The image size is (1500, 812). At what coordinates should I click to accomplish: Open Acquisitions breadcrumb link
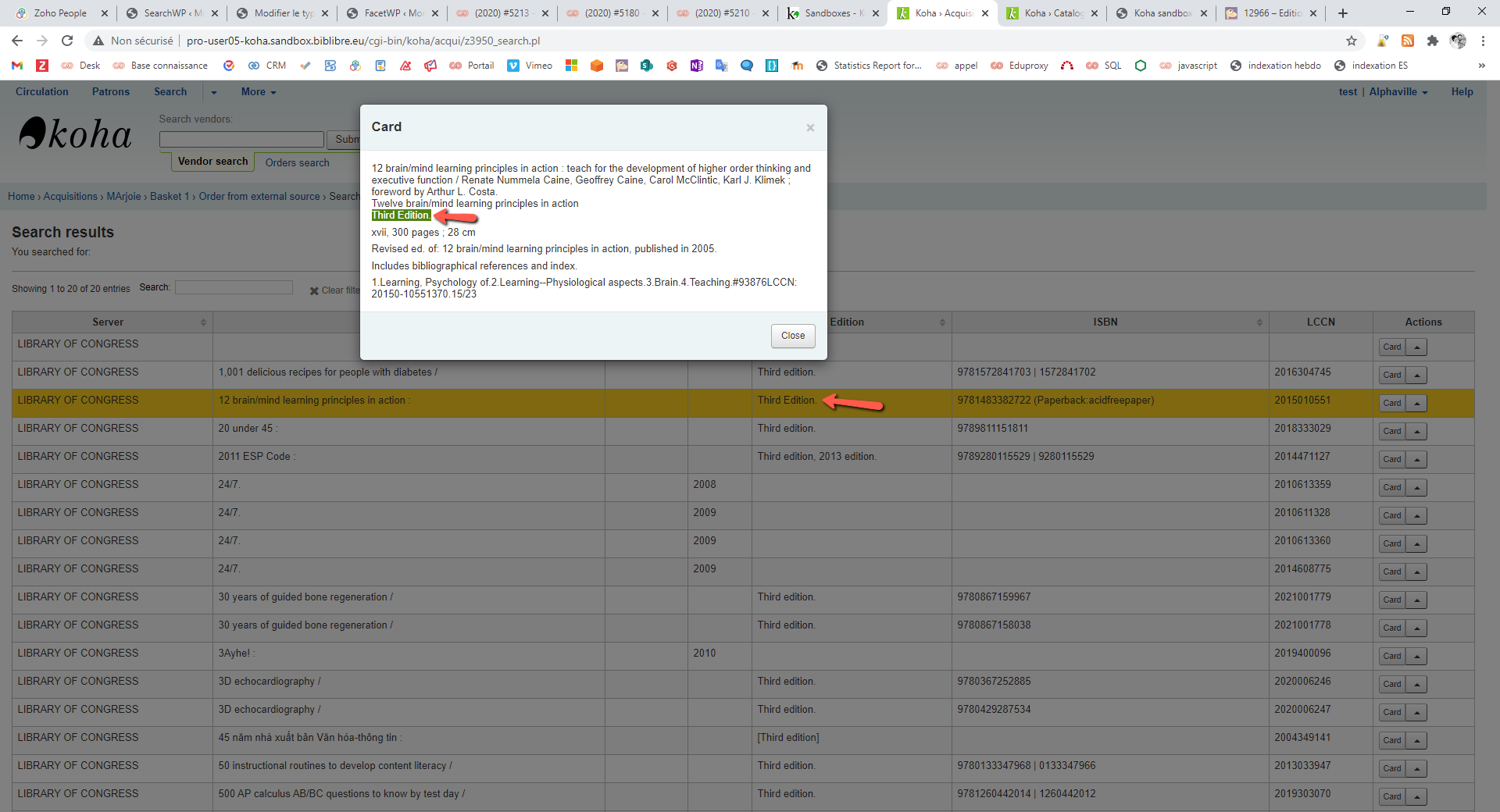(x=70, y=197)
